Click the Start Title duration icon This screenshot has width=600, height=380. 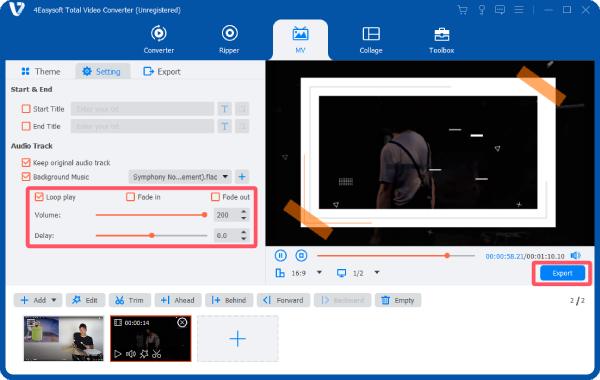coord(242,109)
